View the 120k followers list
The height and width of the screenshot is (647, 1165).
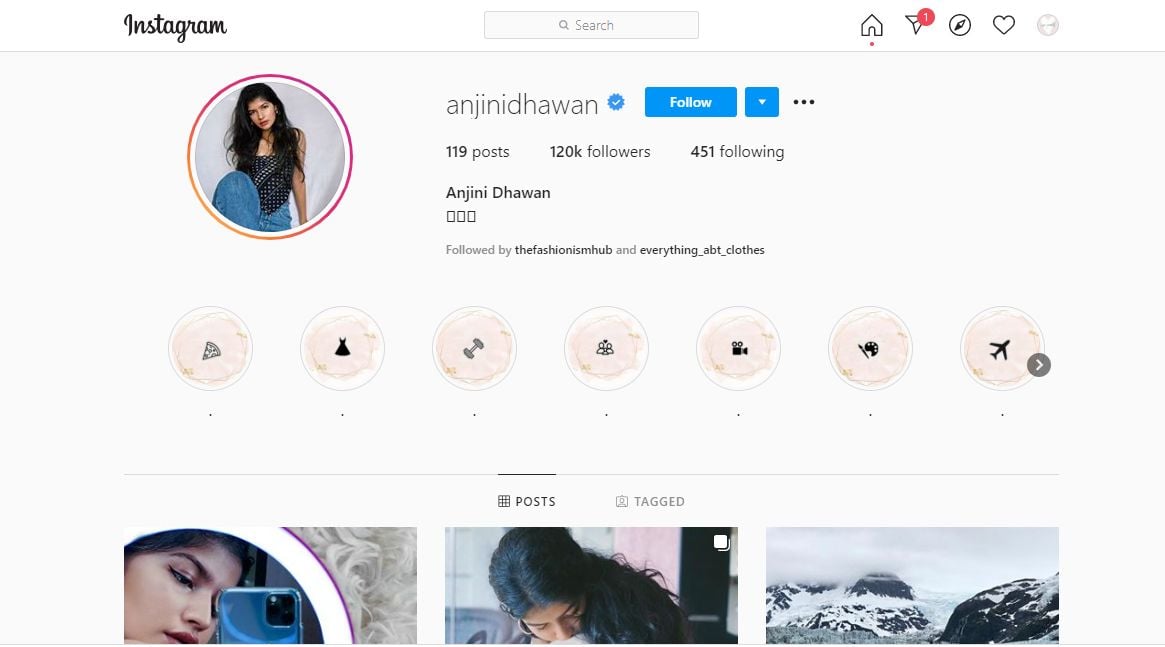click(x=600, y=152)
